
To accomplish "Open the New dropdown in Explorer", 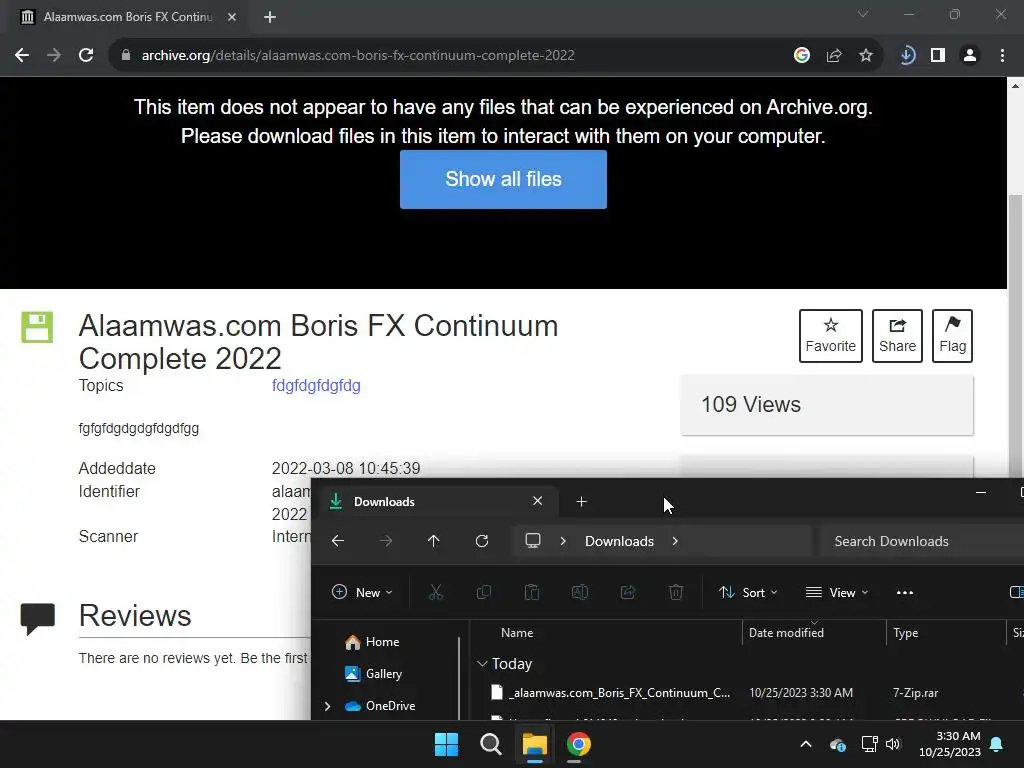I will [362, 592].
